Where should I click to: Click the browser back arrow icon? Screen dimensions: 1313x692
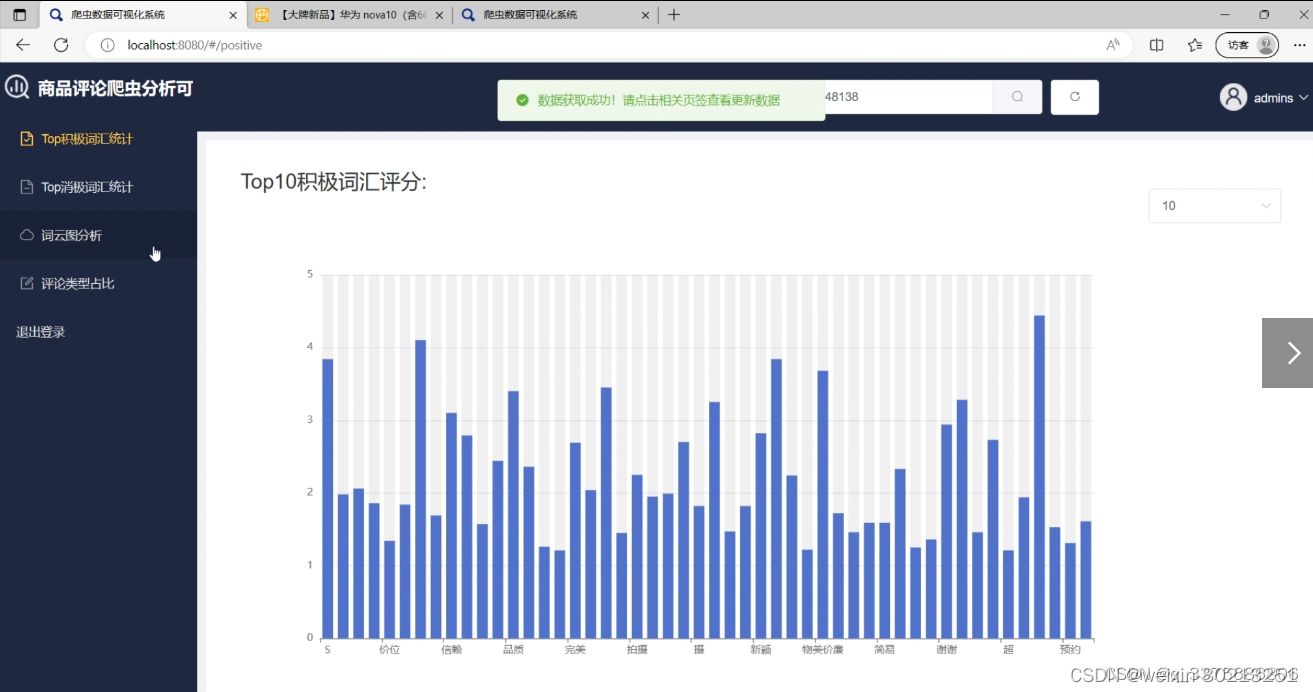(x=22, y=44)
